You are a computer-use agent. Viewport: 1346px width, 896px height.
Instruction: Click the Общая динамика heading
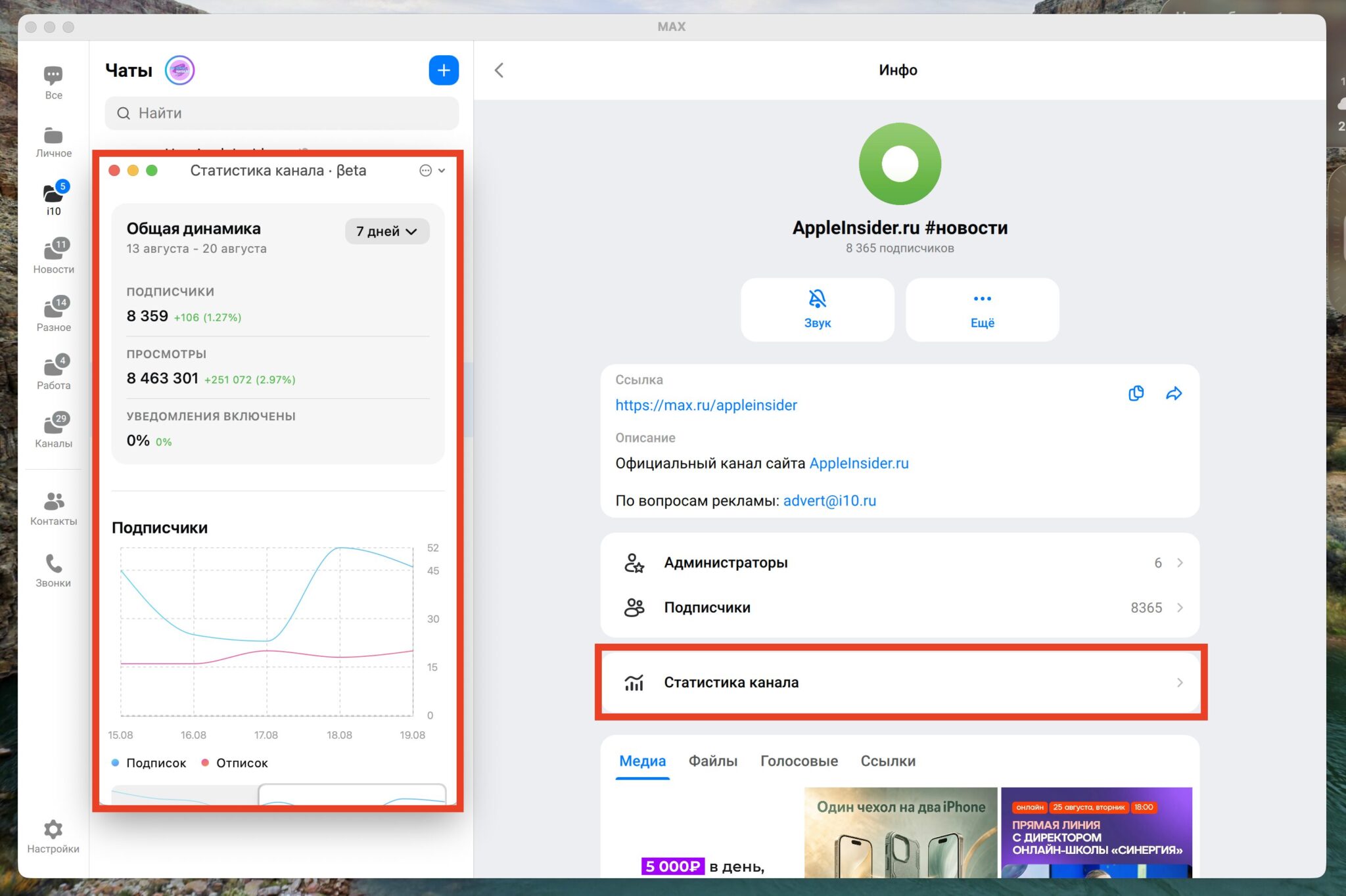(x=193, y=229)
